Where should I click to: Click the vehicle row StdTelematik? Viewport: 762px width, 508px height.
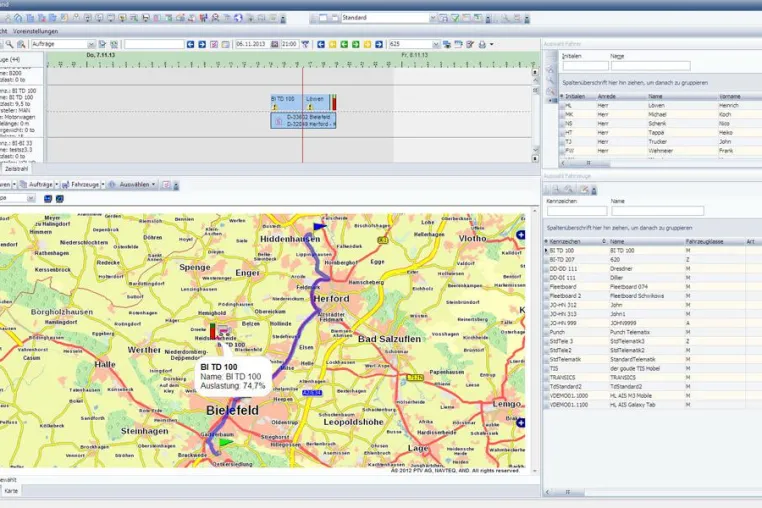pos(653,360)
